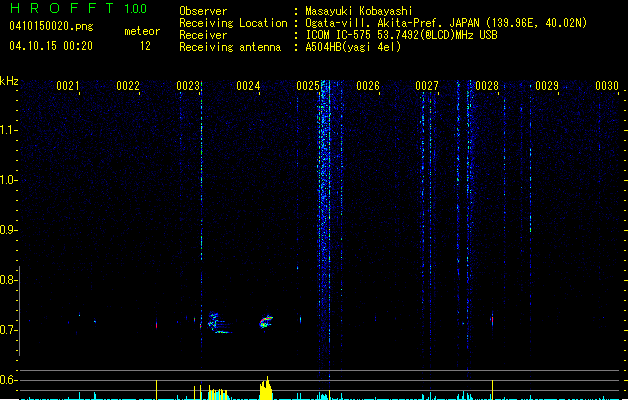Click the 0.7 frequency axis label
The image size is (629, 400).
pos(8,330)
